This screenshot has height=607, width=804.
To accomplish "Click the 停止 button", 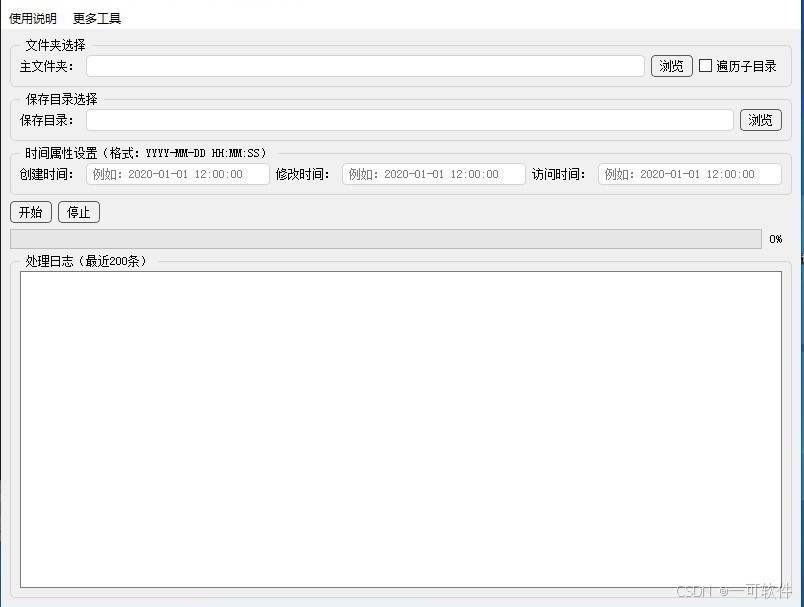I will pos(78,212).
